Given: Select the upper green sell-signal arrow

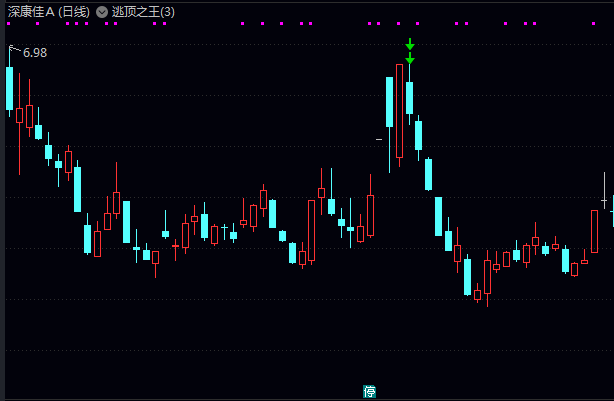Looking at the screenshot, I should click(x=410, y=44).
